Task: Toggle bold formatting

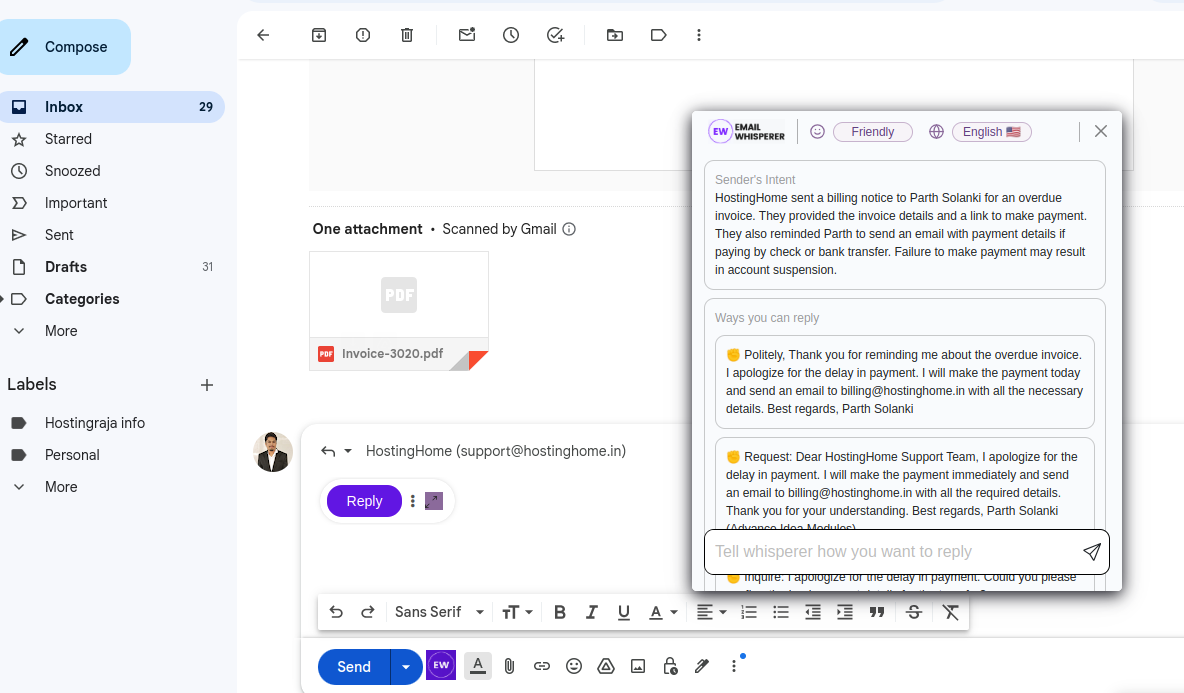Action: tap(560, 612)
